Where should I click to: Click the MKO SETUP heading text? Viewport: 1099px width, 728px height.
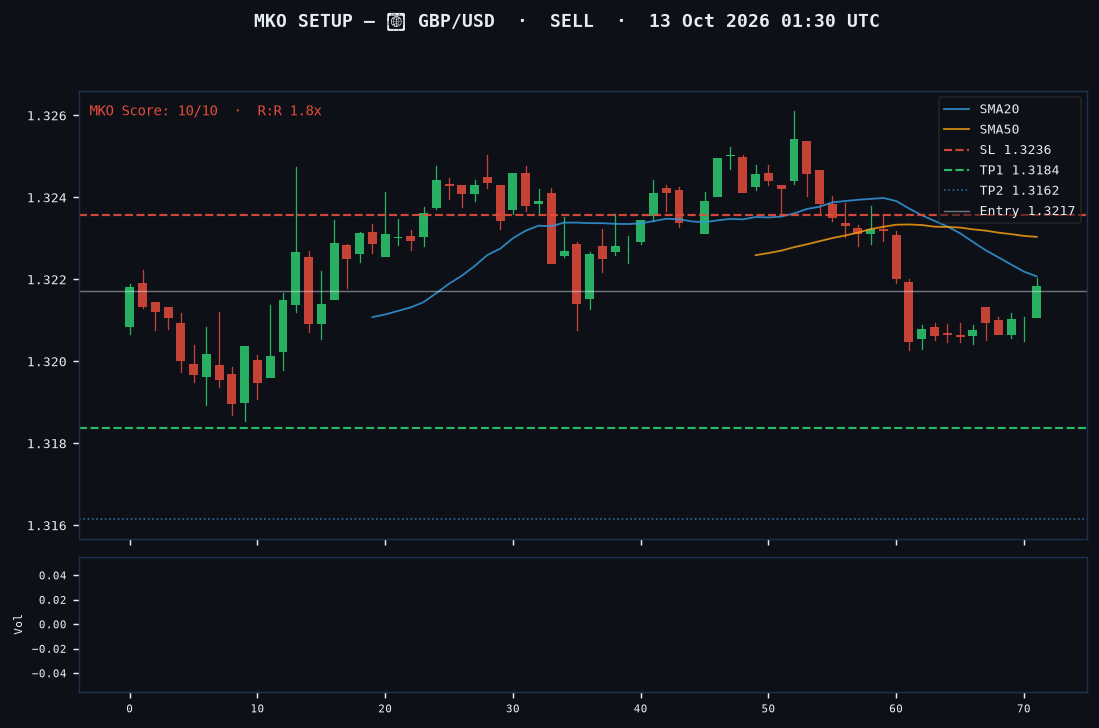tap(303, 21)
